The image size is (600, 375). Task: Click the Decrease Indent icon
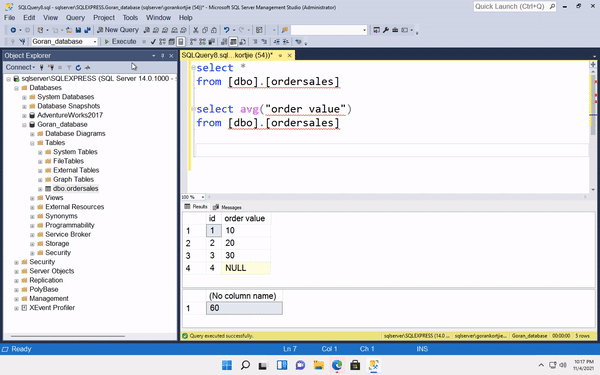pyautogui.click(x=277, y=41)
